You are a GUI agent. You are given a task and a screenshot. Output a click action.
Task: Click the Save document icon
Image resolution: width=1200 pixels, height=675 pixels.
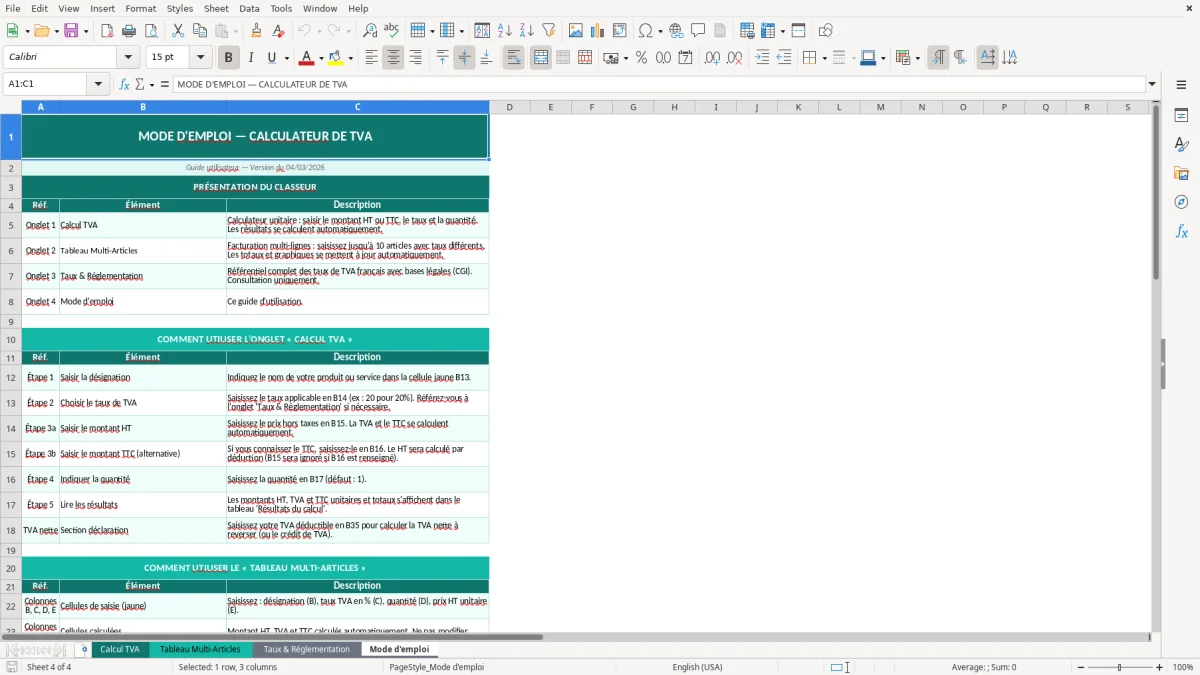(70, 31)
